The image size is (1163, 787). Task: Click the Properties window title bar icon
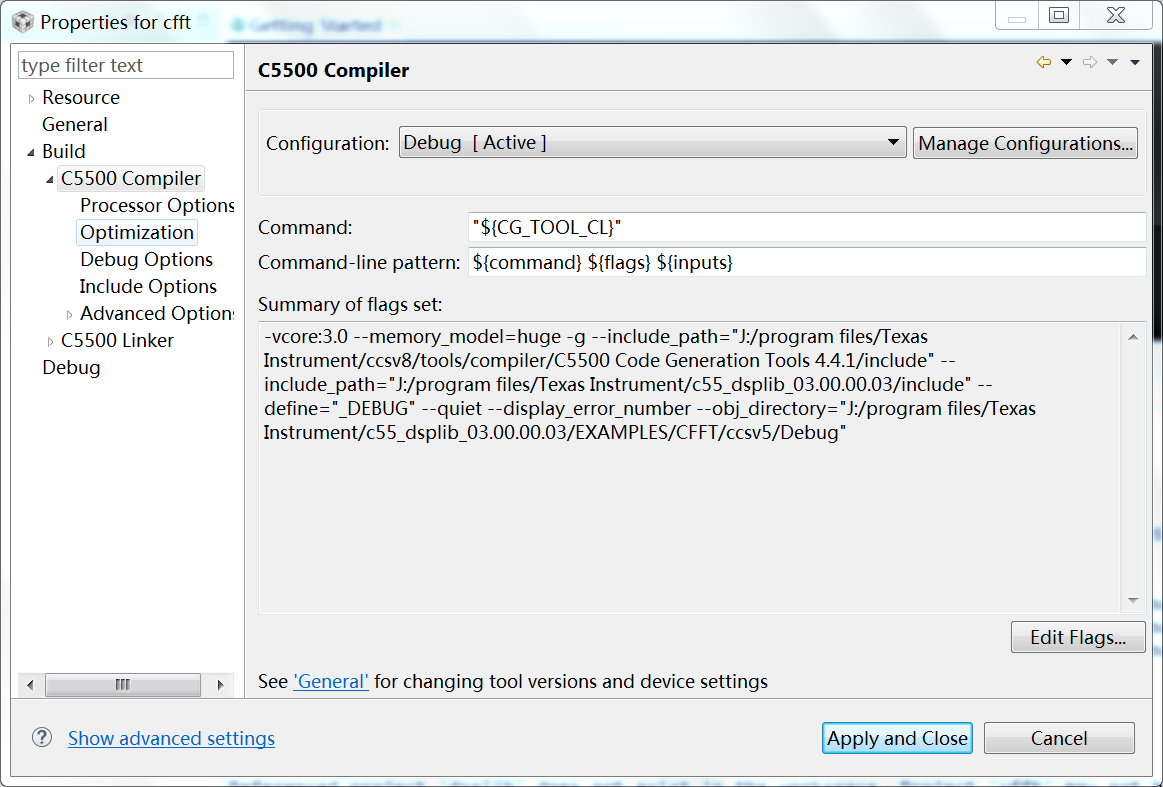point(22,21)
